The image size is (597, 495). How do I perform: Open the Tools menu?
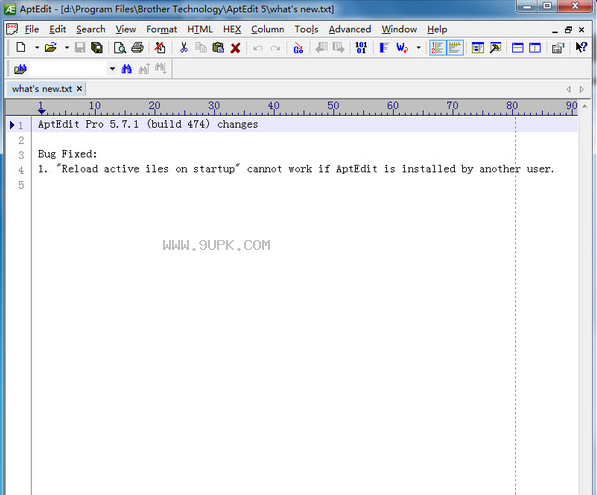[x=306, y=29]
